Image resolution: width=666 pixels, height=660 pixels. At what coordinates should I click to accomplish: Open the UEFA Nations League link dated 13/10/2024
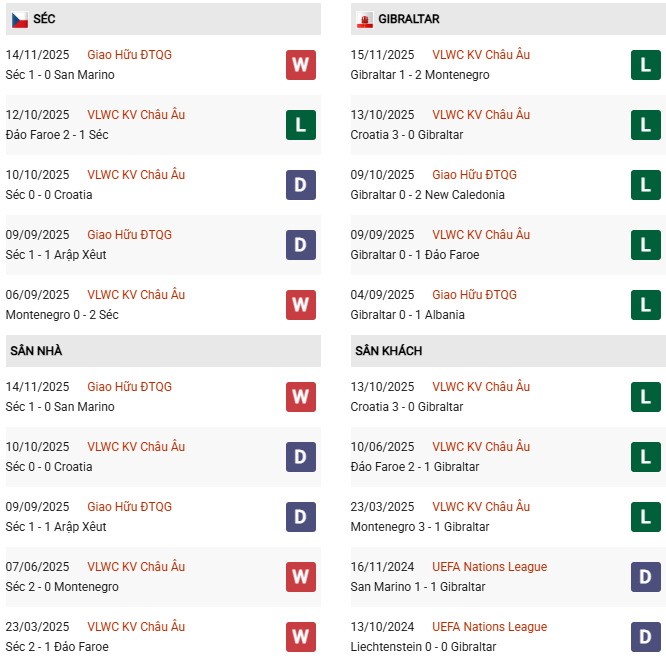click(489, 627)
